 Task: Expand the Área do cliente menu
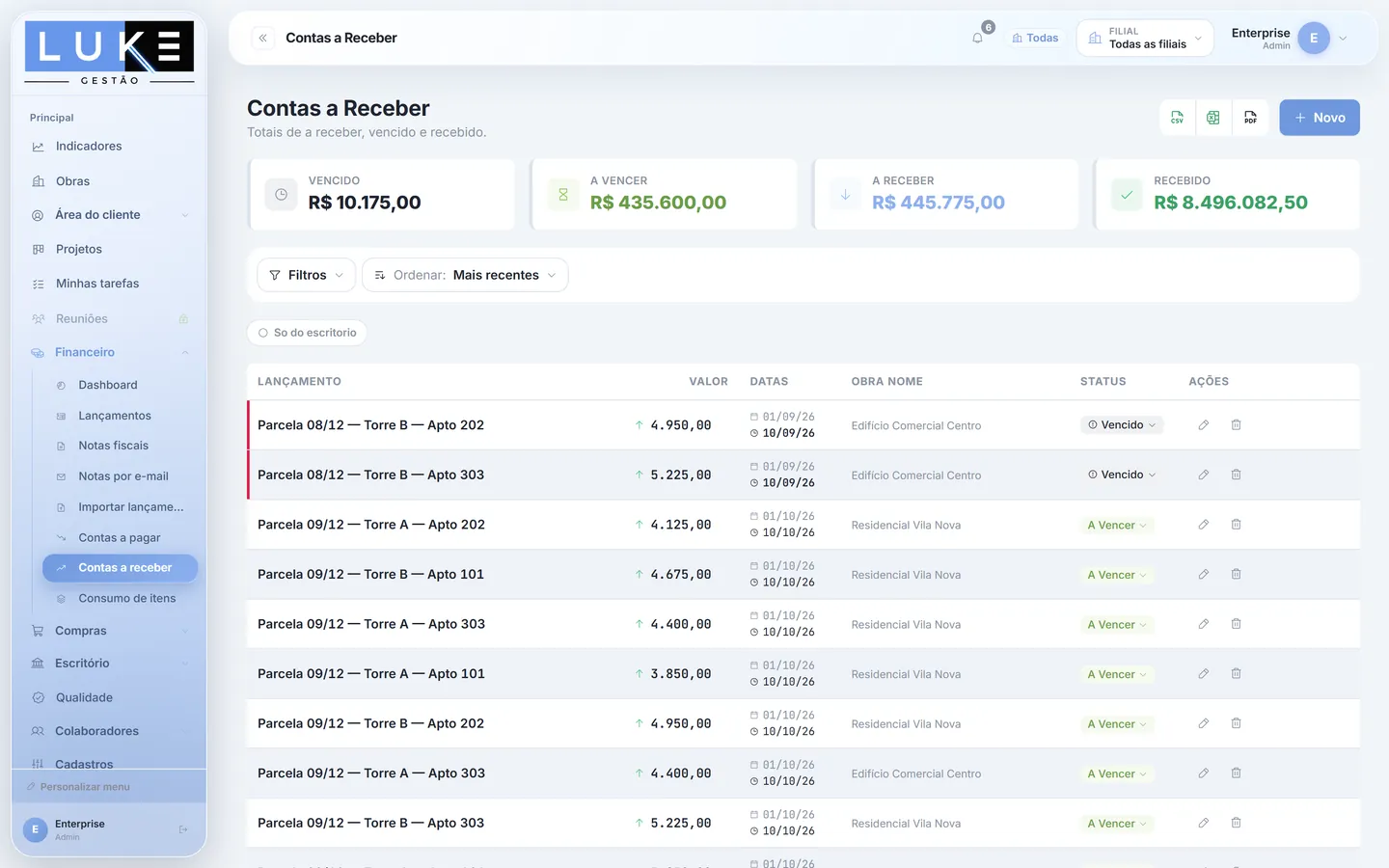point(109,215)
